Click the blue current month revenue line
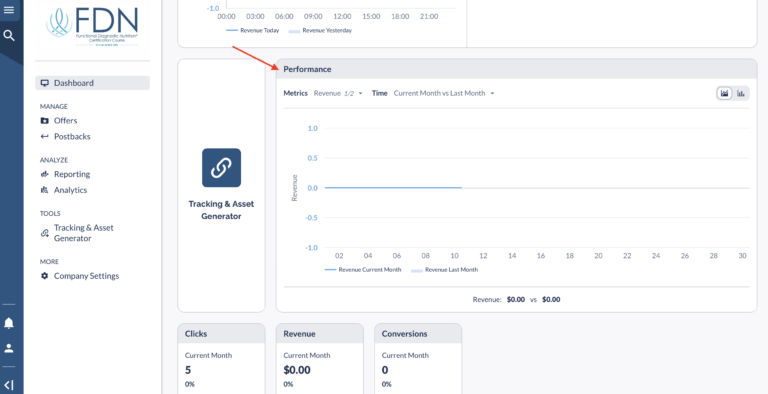Image resolution: width=768 pixels, height=394 pixels. click(393, 188)
